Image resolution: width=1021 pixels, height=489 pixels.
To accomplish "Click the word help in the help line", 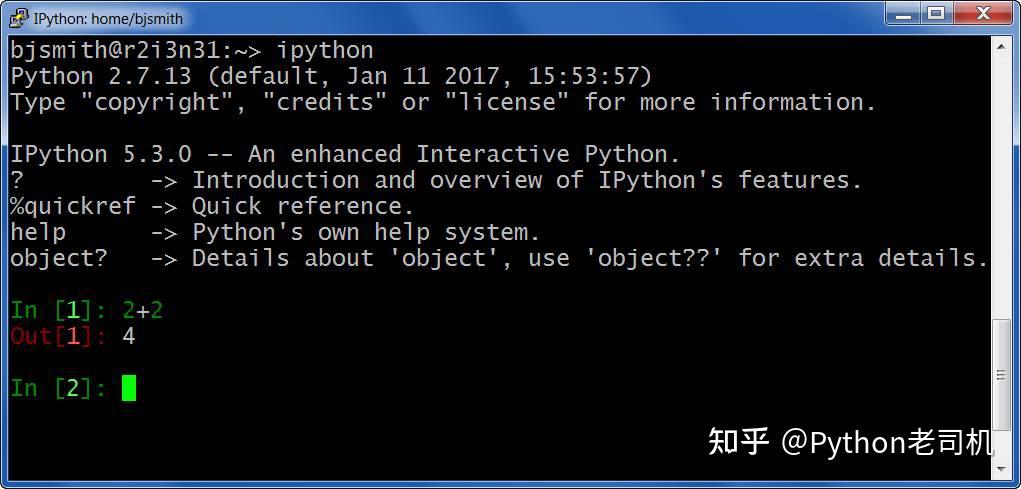I will pyautogui.click(x=38, y=232).
